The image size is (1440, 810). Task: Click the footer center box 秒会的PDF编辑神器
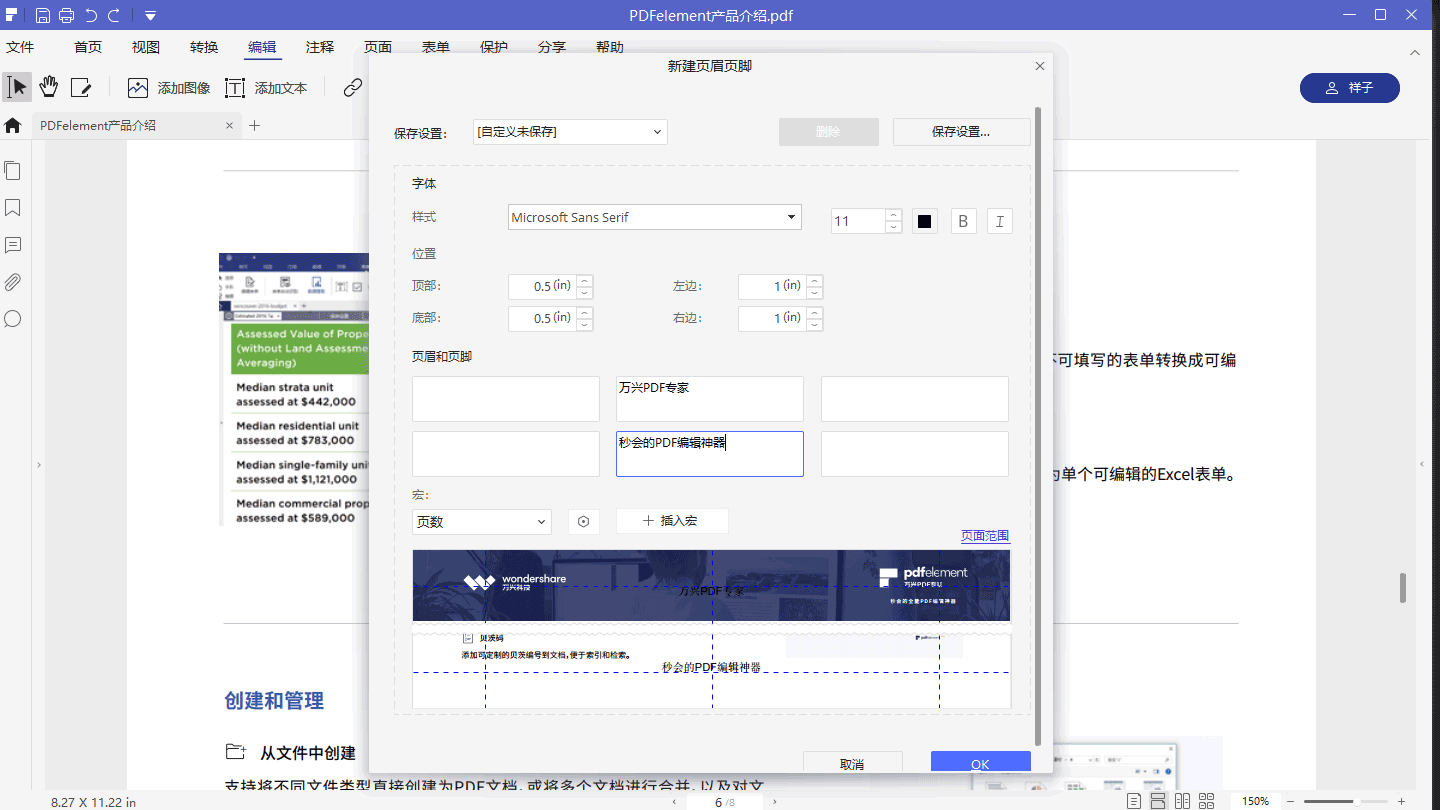click(710, 454)
